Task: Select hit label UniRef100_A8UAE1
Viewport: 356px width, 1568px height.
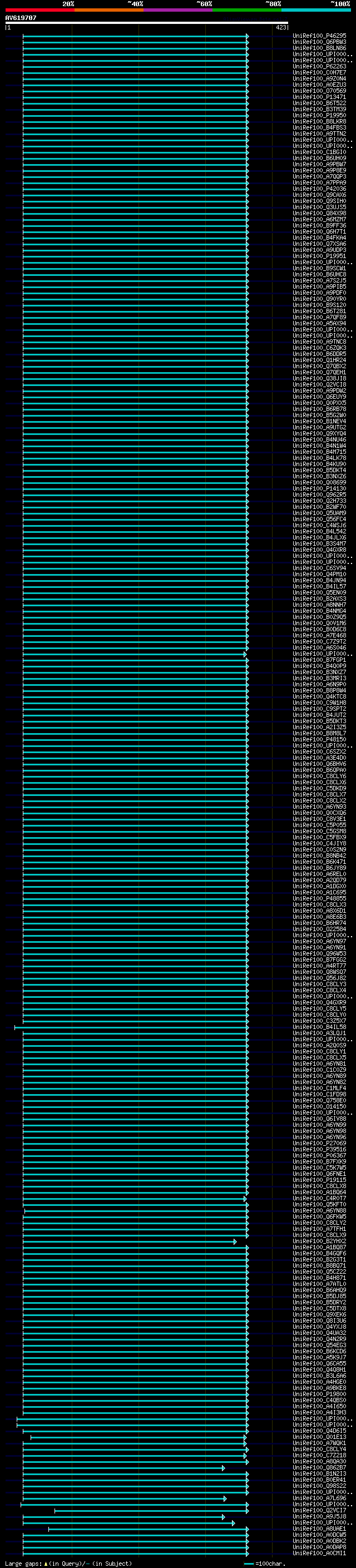Action: 319,1529
